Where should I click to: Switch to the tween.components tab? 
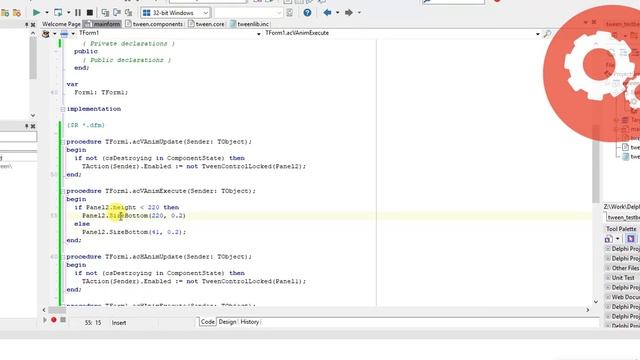154,24
